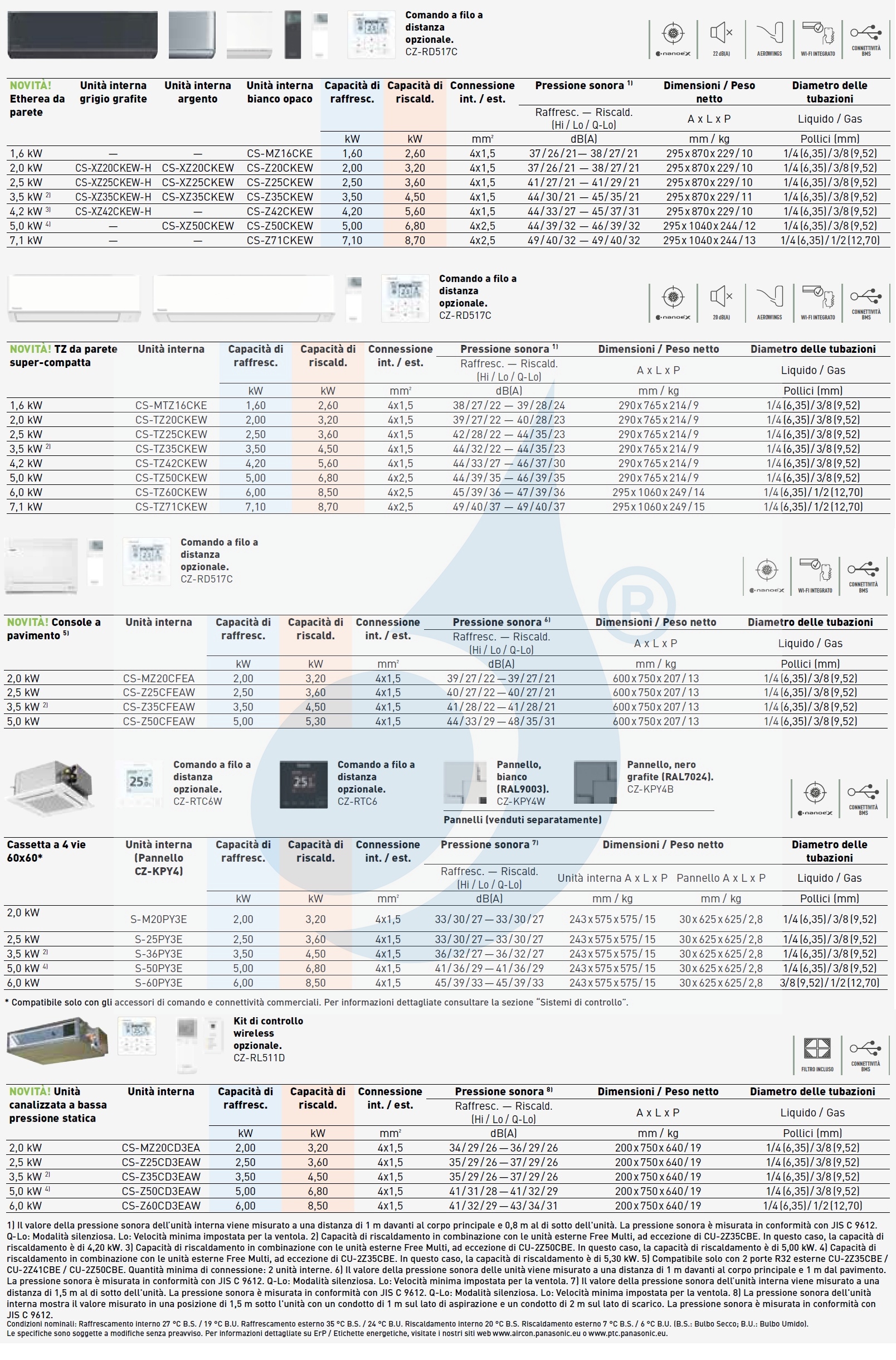This screenshot has height=1360, width=896.
Task: Select the 22 dB(A) quiet mode icon
Action: (721, 38)
